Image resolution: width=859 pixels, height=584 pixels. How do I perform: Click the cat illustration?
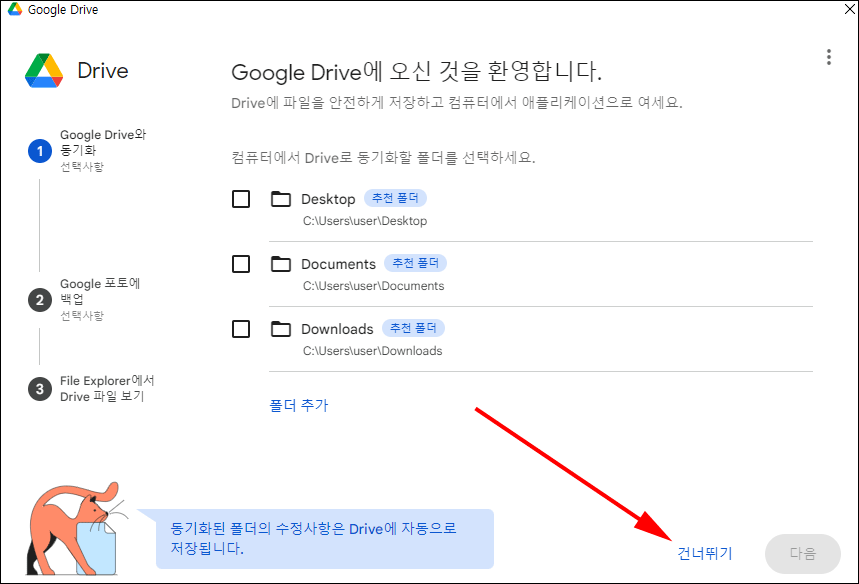tap(77, 529)
